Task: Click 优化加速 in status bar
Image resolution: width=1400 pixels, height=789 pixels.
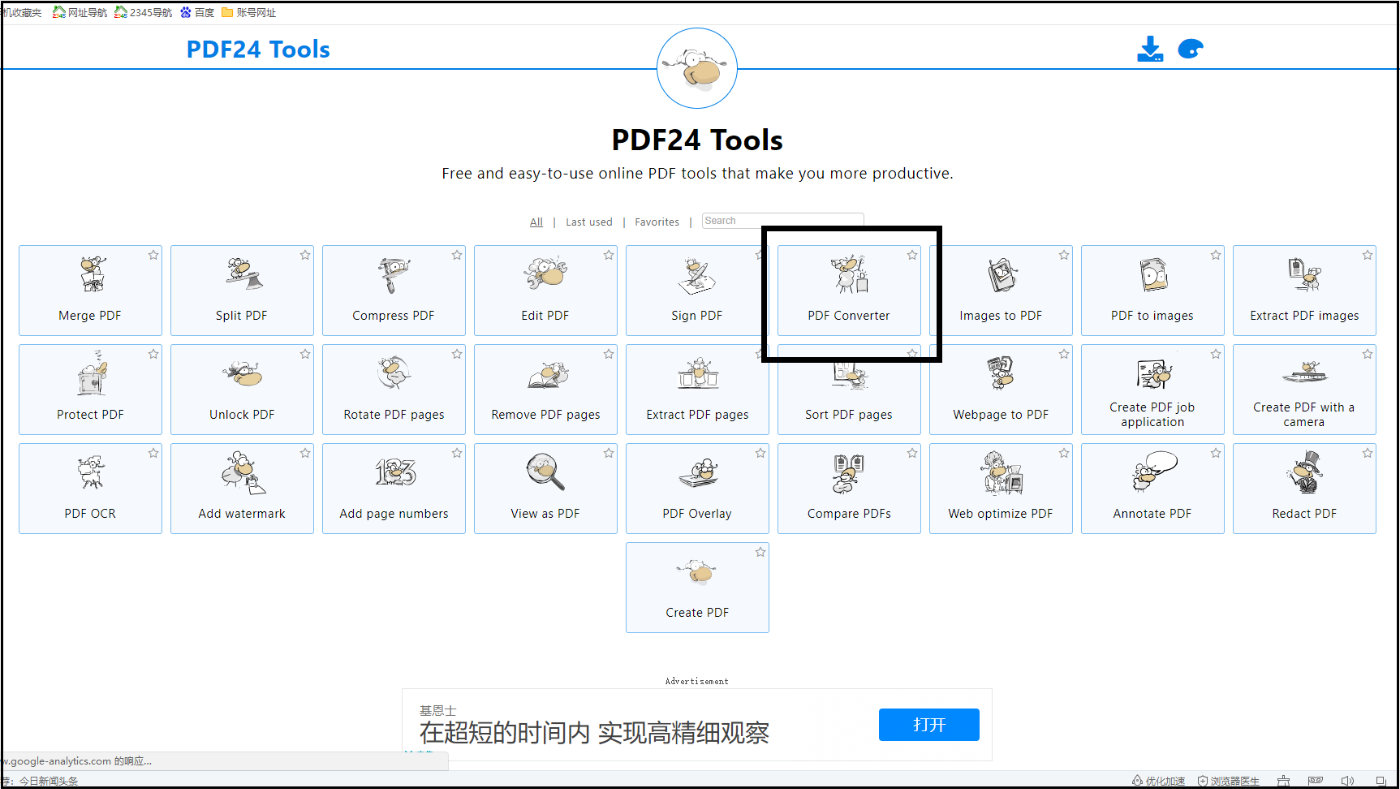Action: (x=1158, y=781)
